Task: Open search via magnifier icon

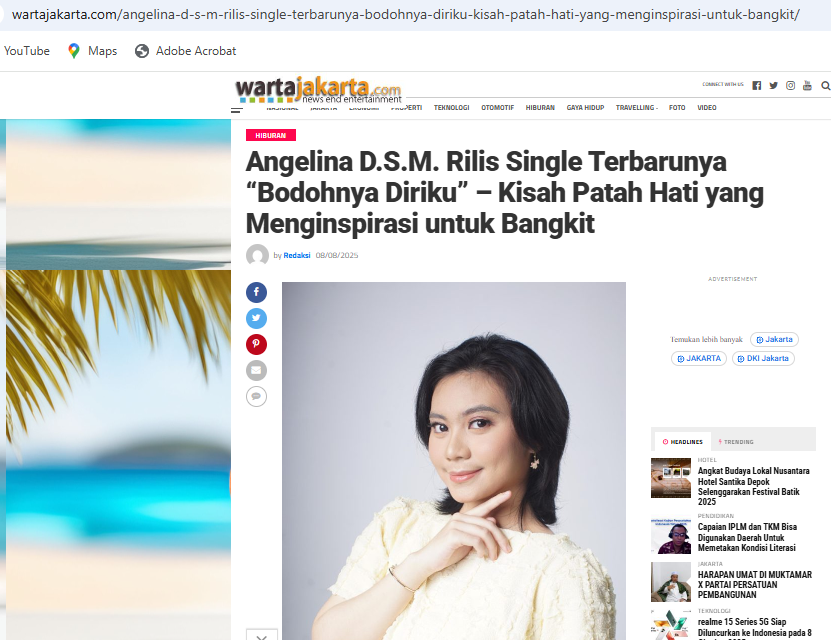Action: (825, 85)
